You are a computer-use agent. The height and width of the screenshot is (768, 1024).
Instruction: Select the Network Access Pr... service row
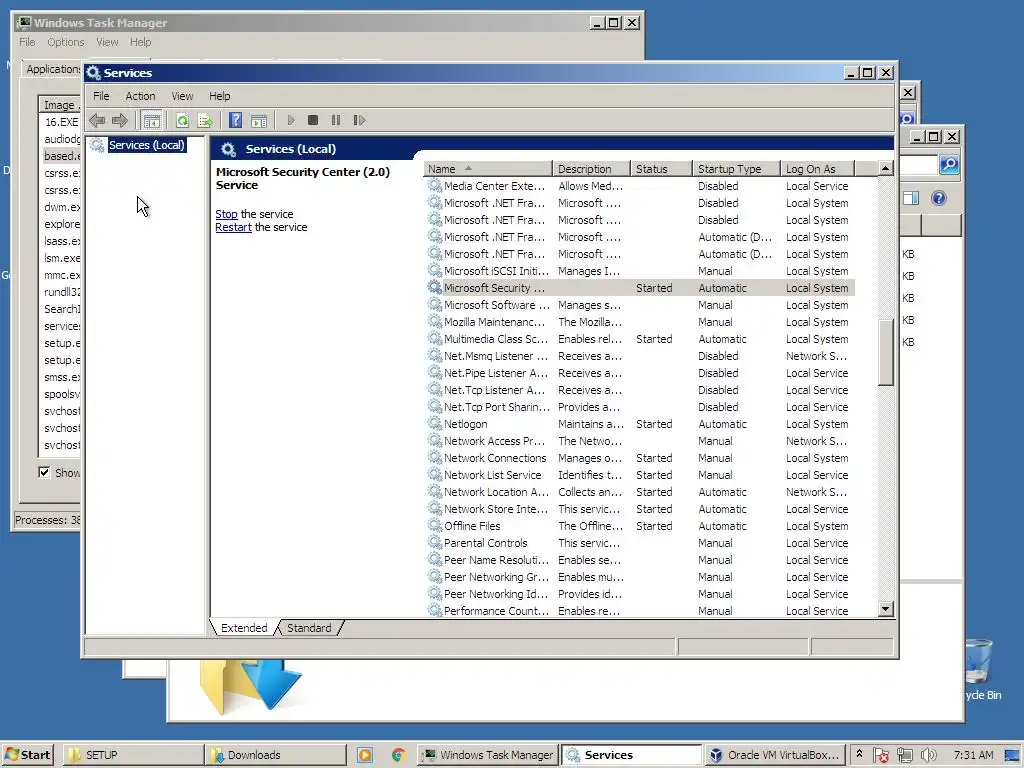(639, 441)
